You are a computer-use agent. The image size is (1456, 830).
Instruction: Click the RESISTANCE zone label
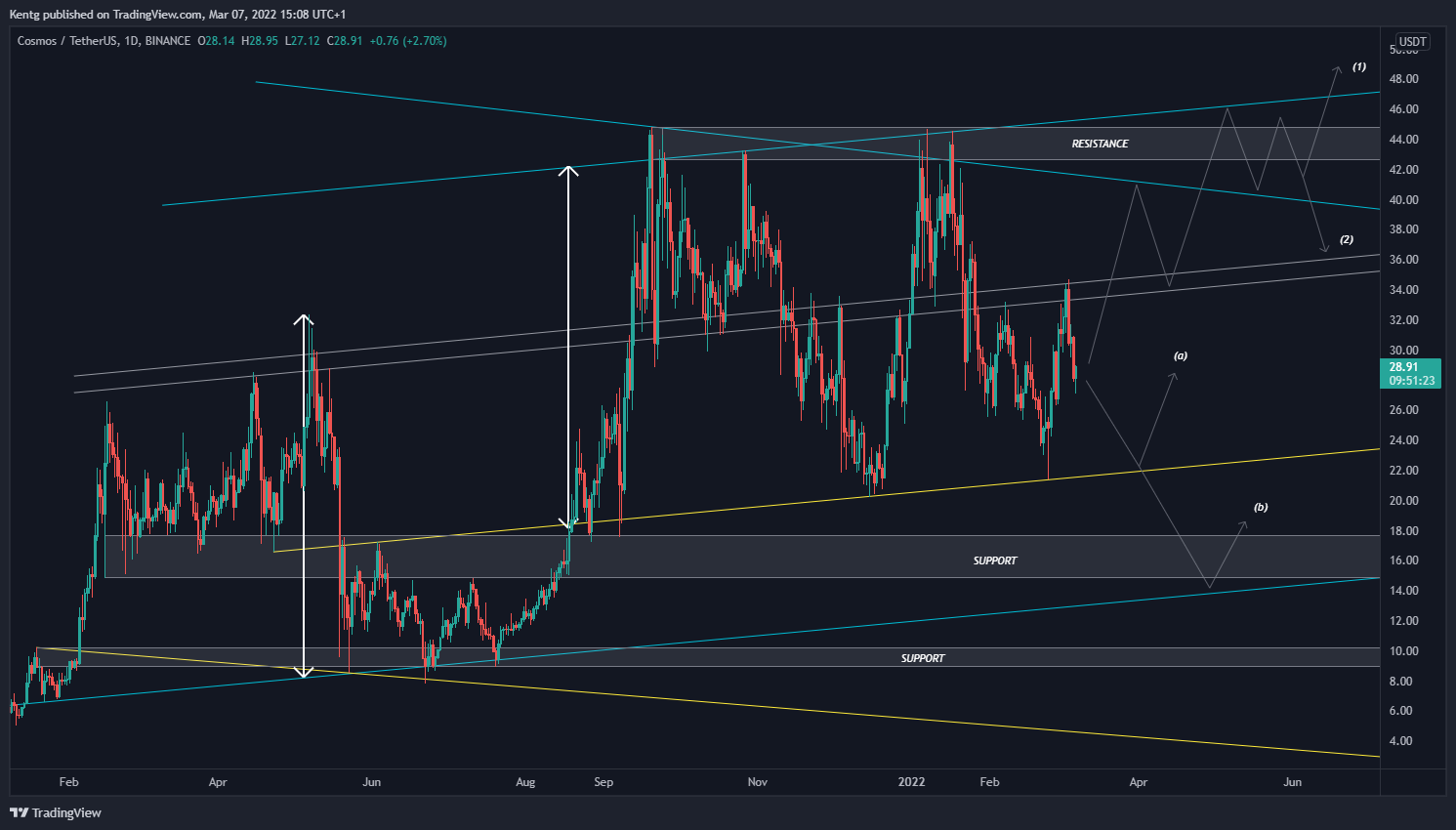pos(1100,144)
